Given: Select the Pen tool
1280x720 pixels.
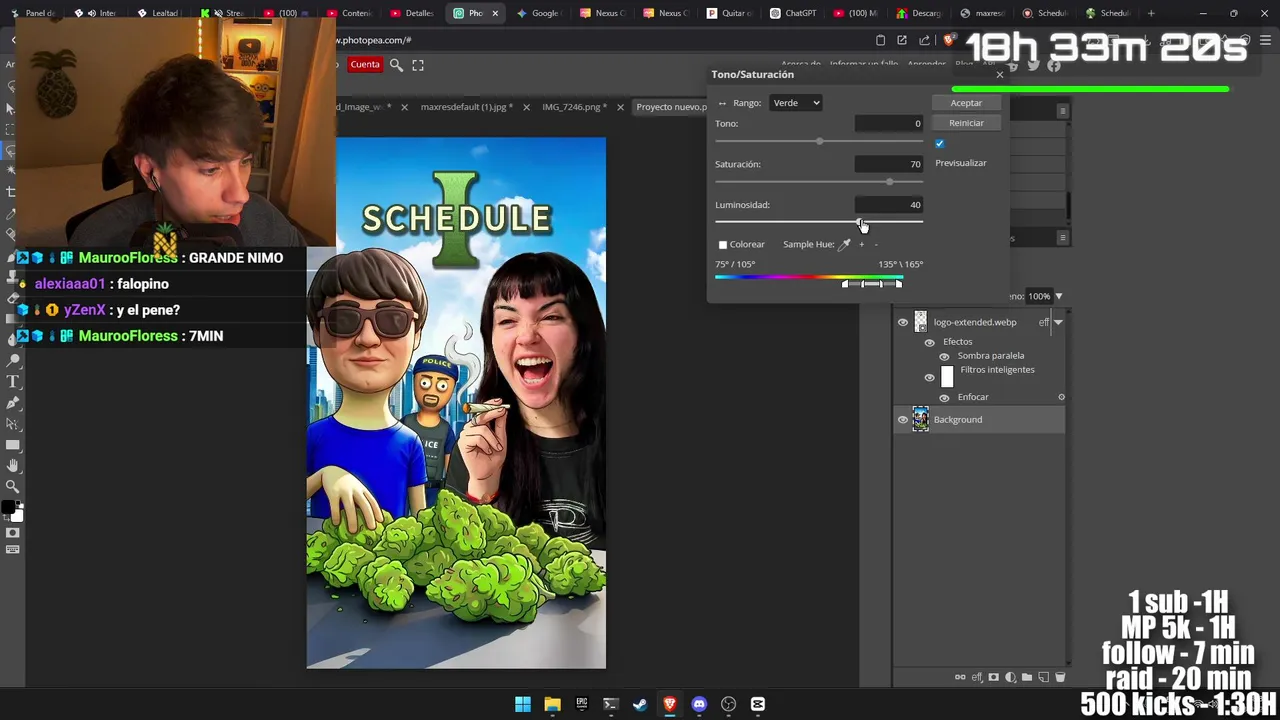Looking at the screenshot, I should point(13,403).
